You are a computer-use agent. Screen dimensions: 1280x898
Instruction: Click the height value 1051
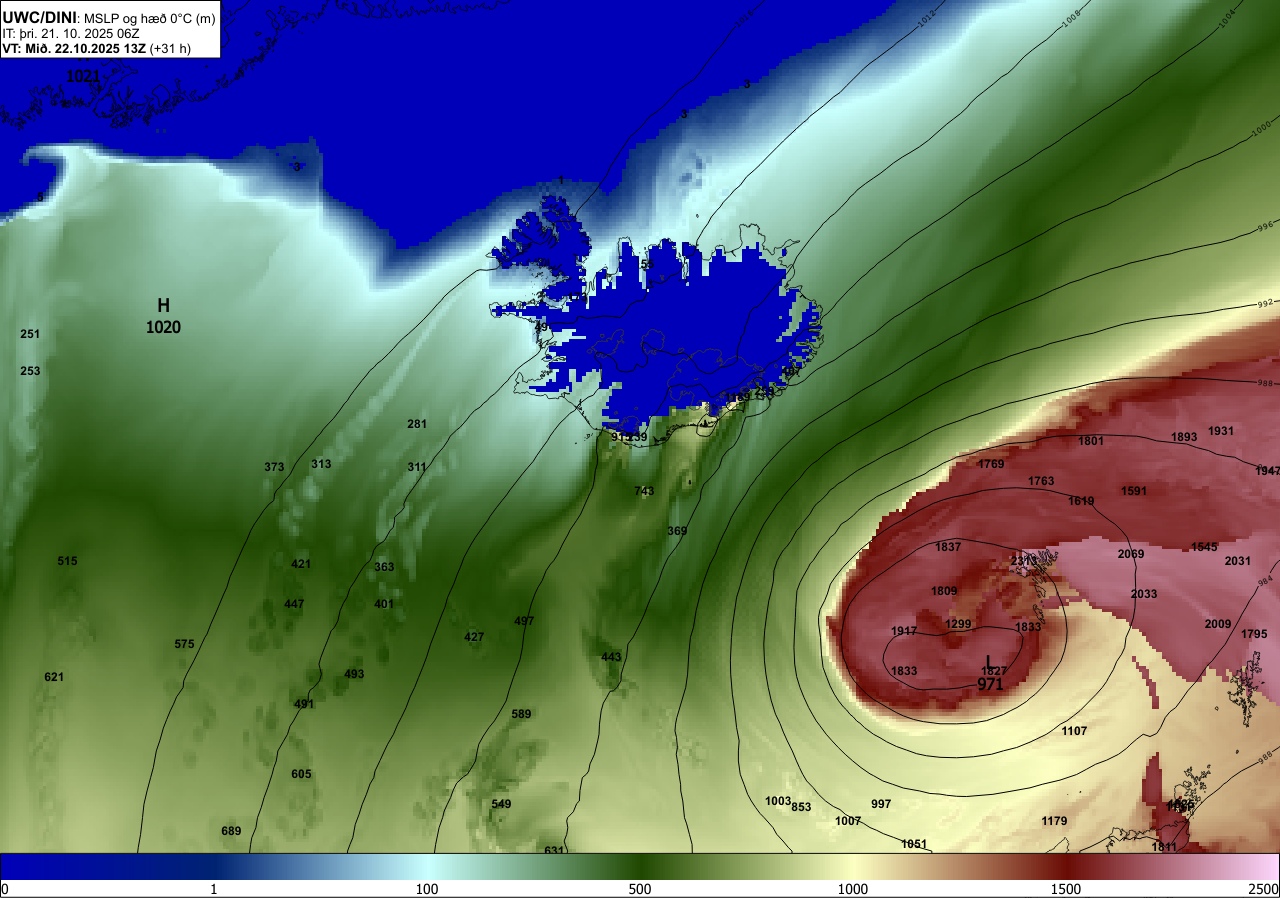[x=914, y=844]
